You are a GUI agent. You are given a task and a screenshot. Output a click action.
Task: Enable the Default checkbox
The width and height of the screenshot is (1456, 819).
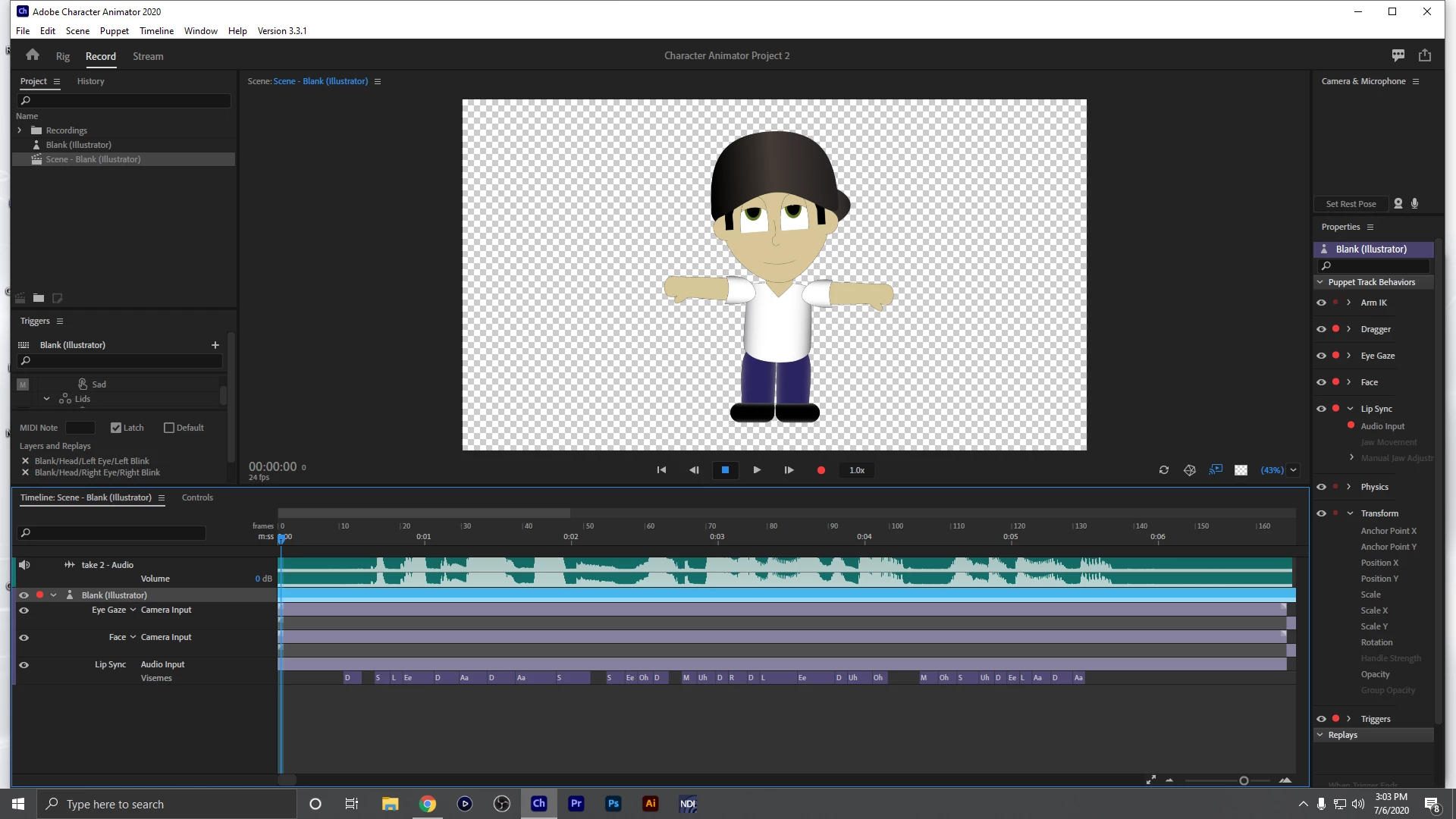click(169, 428)
